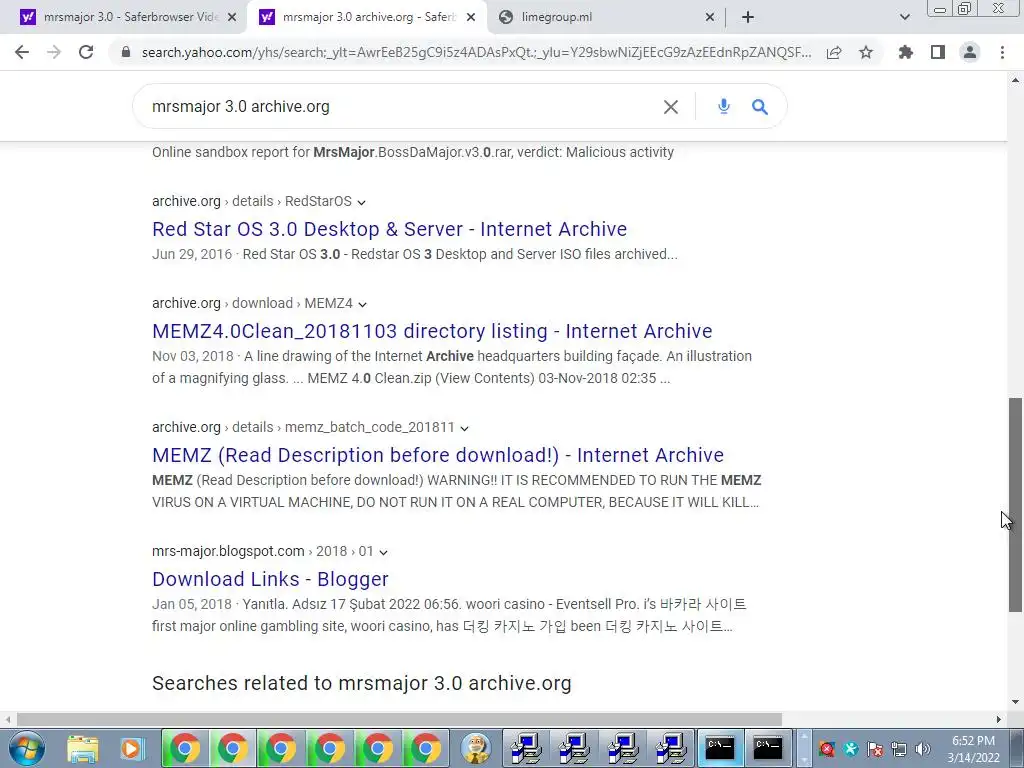Image resolution: width=1024 pixels, height=768 pixels.
Task: Expand options arrow next to MEMZ4 result
Action: (x=362, y=304)
